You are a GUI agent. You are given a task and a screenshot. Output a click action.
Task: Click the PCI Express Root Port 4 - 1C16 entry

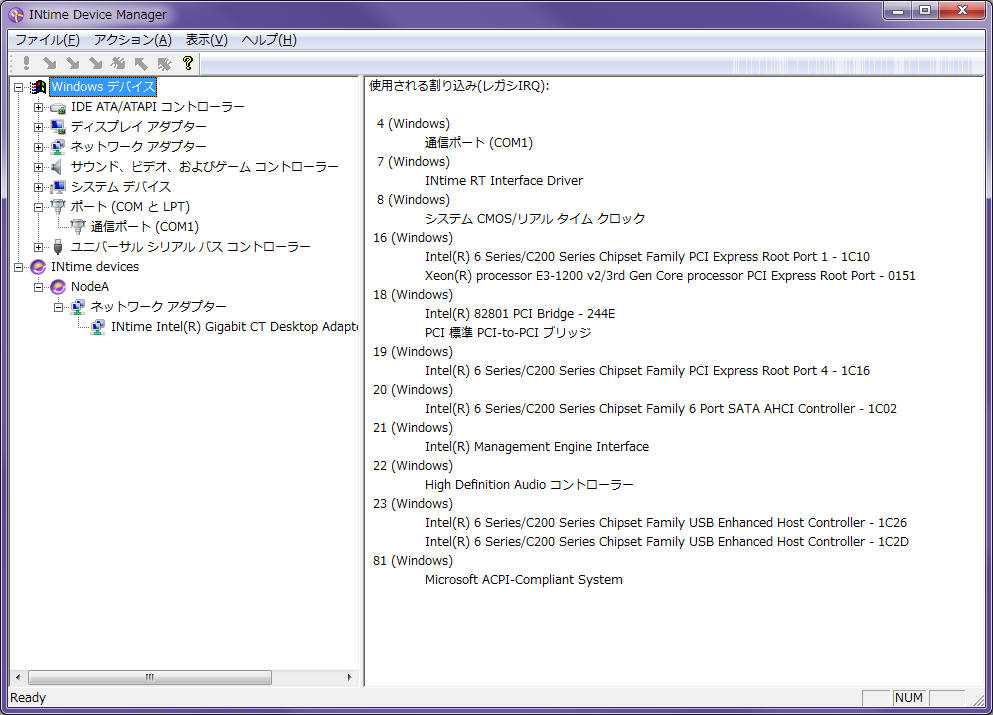(x=647, y=370)
